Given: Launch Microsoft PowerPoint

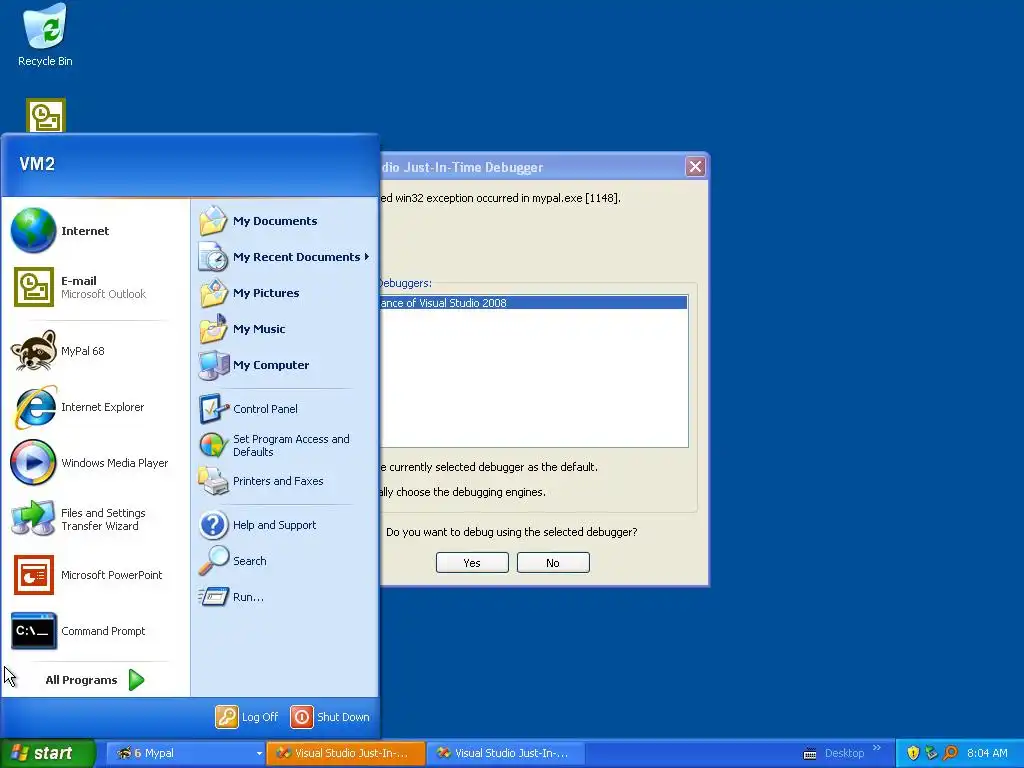Looking at the screenshot, I should click(x=86, y=575).
